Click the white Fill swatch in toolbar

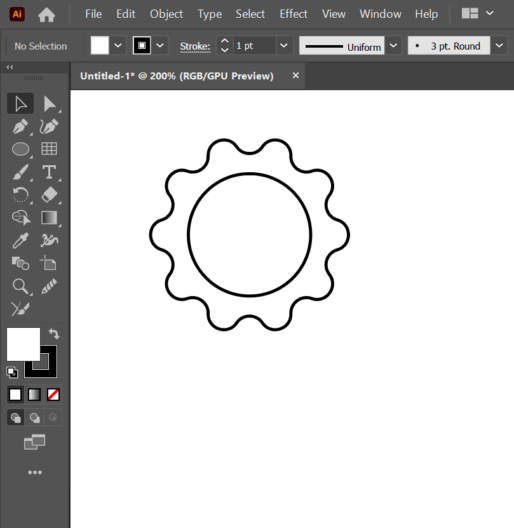[x=23, y=344]
